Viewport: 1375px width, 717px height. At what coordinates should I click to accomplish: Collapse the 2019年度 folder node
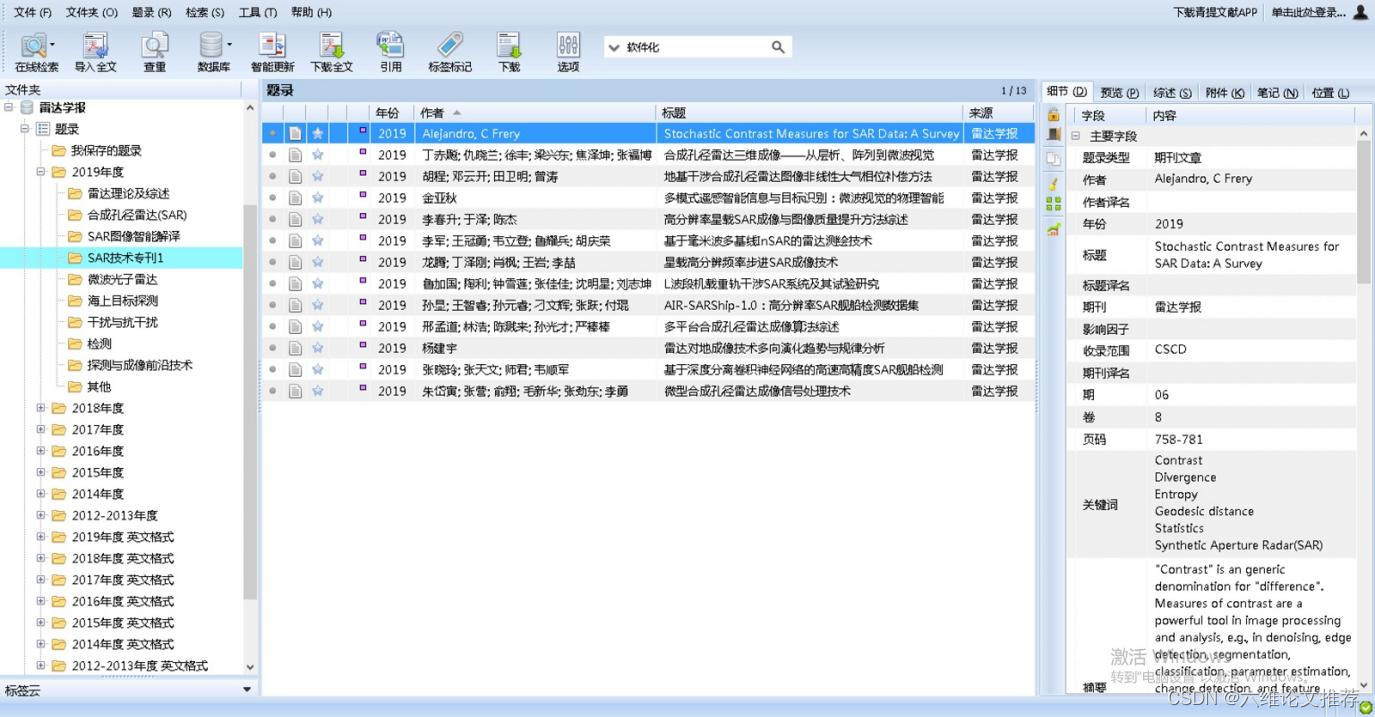click(x=41, y=172)
